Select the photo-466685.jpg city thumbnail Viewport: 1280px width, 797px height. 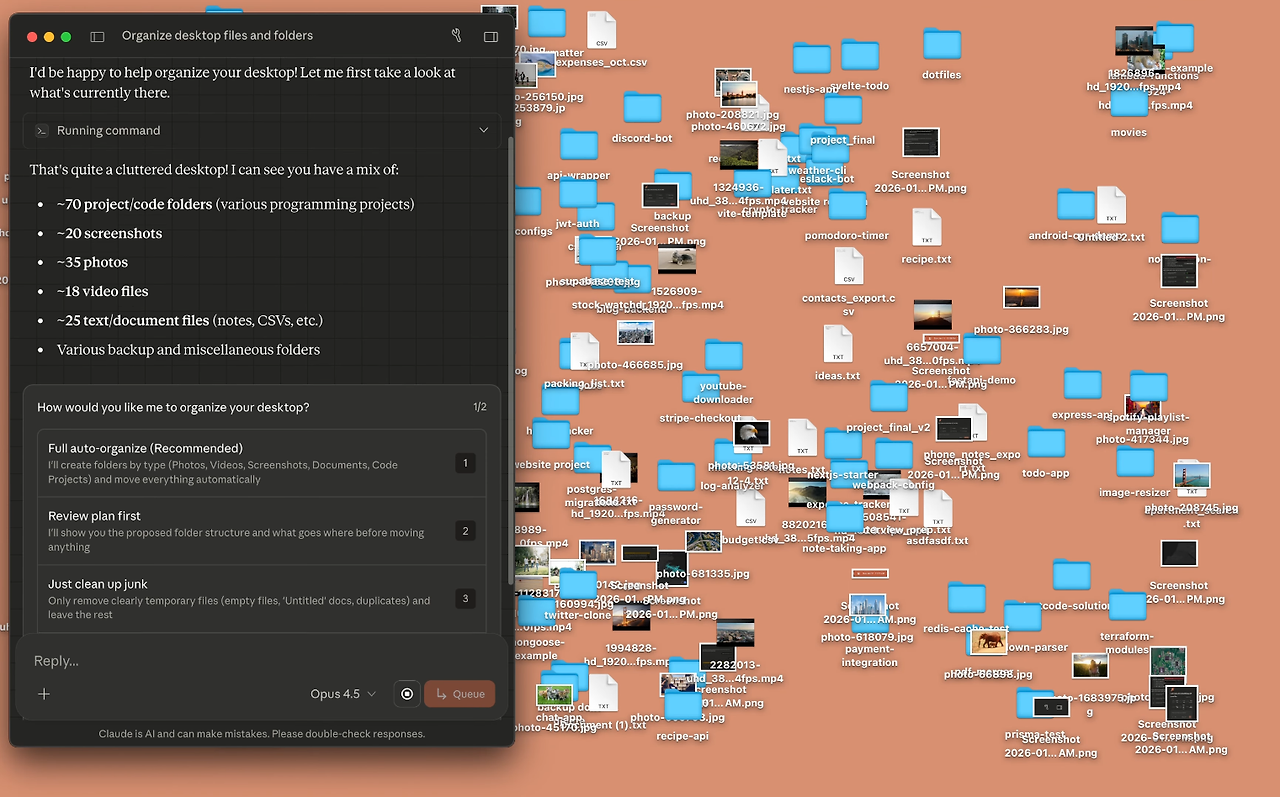tap(635, 333)
